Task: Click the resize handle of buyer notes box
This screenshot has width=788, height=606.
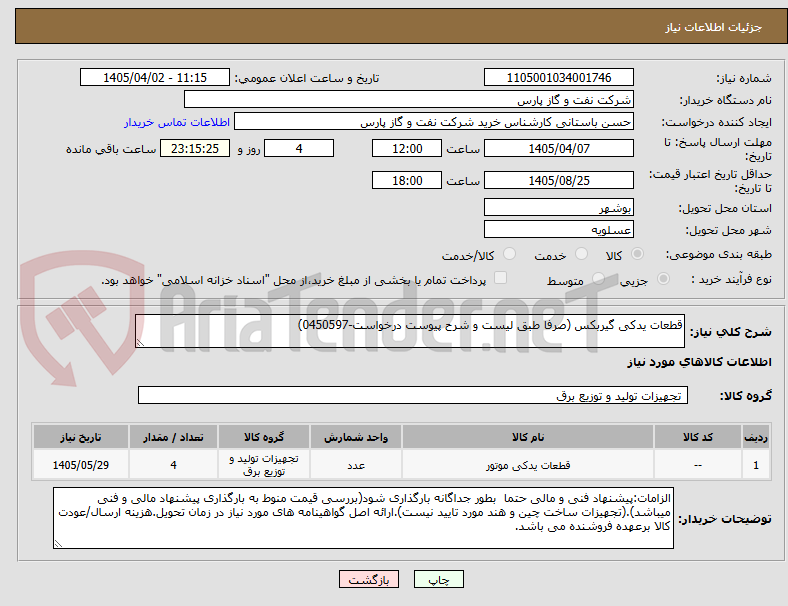Action: pyautogui.click(x=58, y=544)
